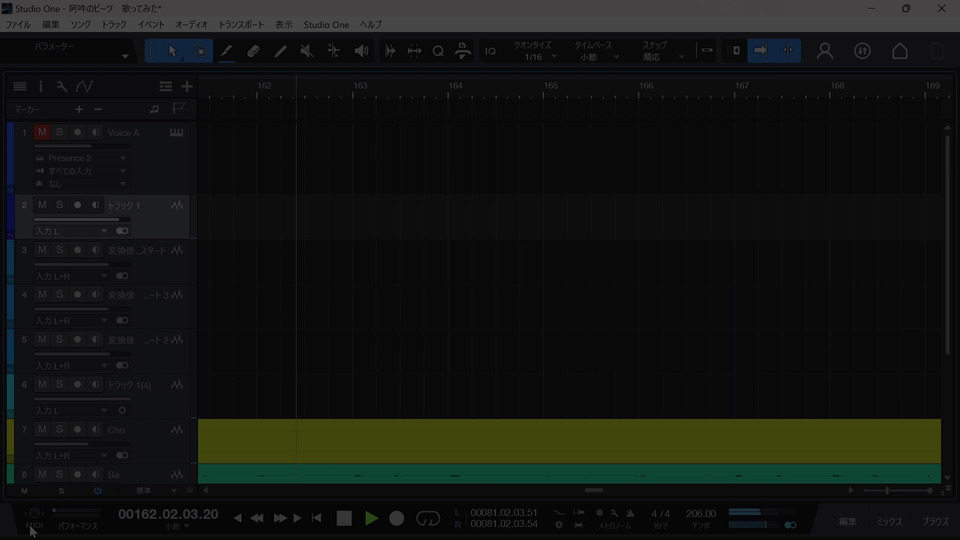Unmute the Voice A track

pyautogui.click(x=42, y=132)
